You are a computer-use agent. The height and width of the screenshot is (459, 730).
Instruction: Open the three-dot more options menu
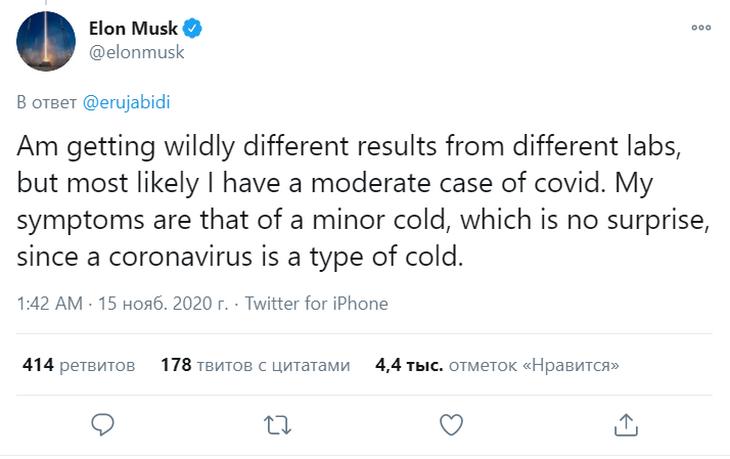point(700,28)
